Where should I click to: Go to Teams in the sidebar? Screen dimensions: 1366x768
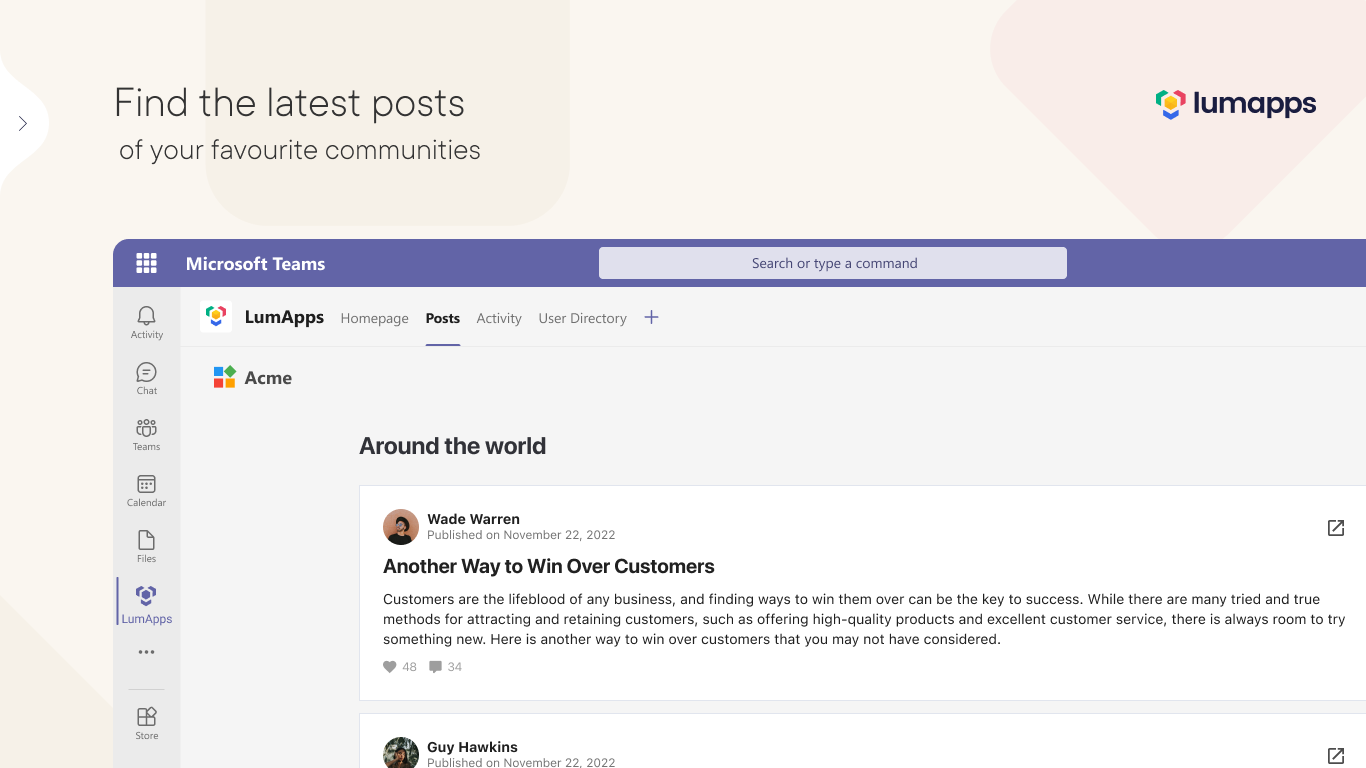(146, 434)
